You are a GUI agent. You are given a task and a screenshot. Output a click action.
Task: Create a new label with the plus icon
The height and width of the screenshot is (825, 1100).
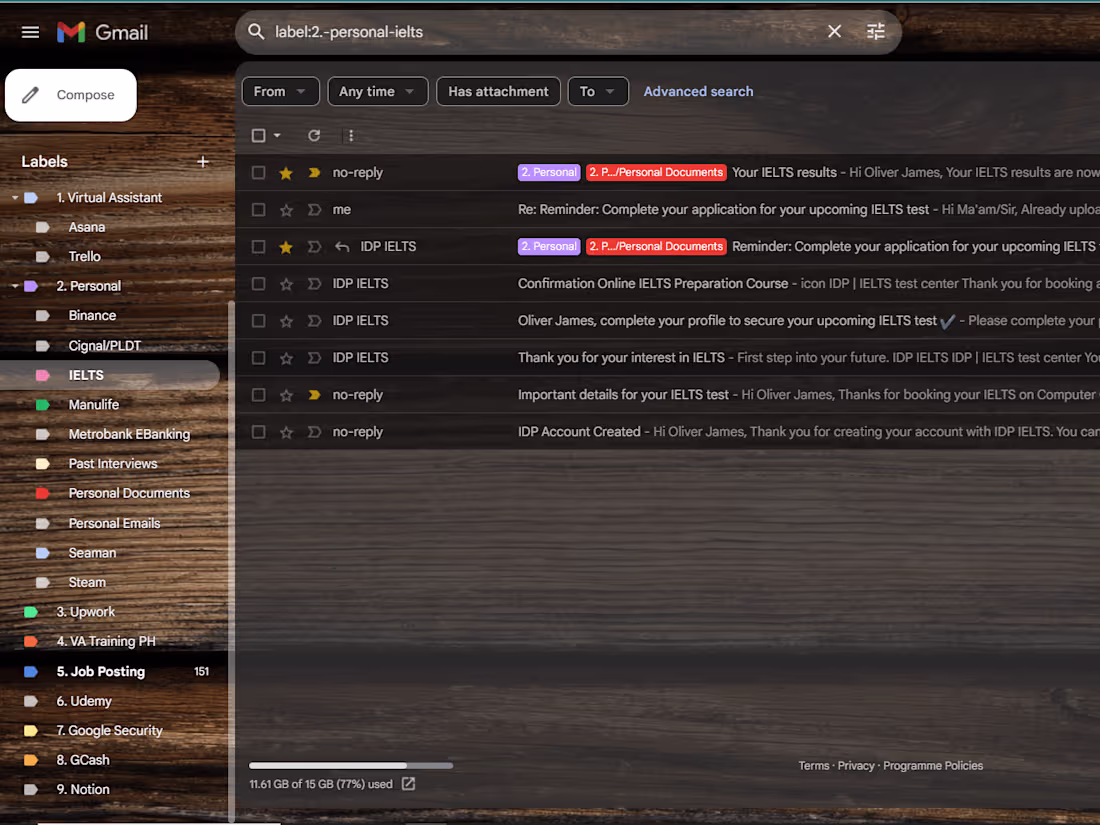tap(202, 161)
